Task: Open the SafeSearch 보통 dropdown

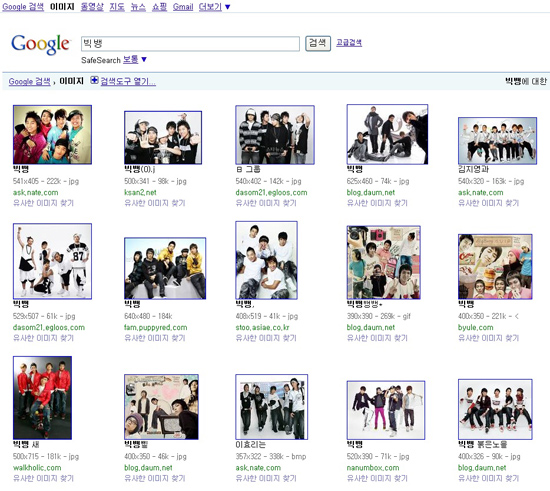Action: coord(135,60)
